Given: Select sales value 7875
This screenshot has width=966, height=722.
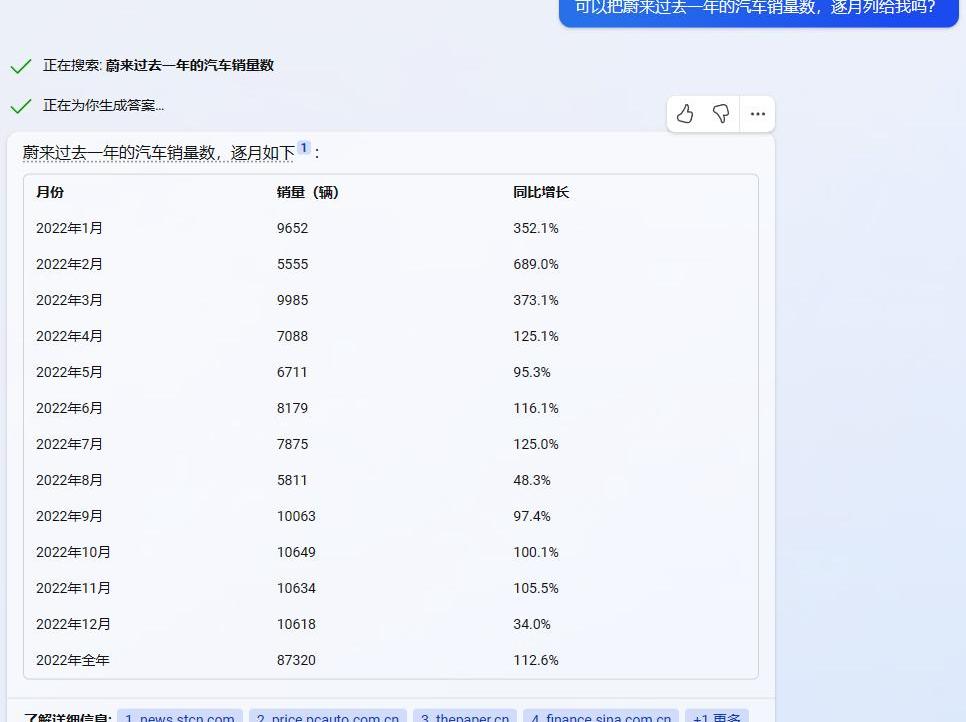Looking at the screenshot, I should click(292, 444).
